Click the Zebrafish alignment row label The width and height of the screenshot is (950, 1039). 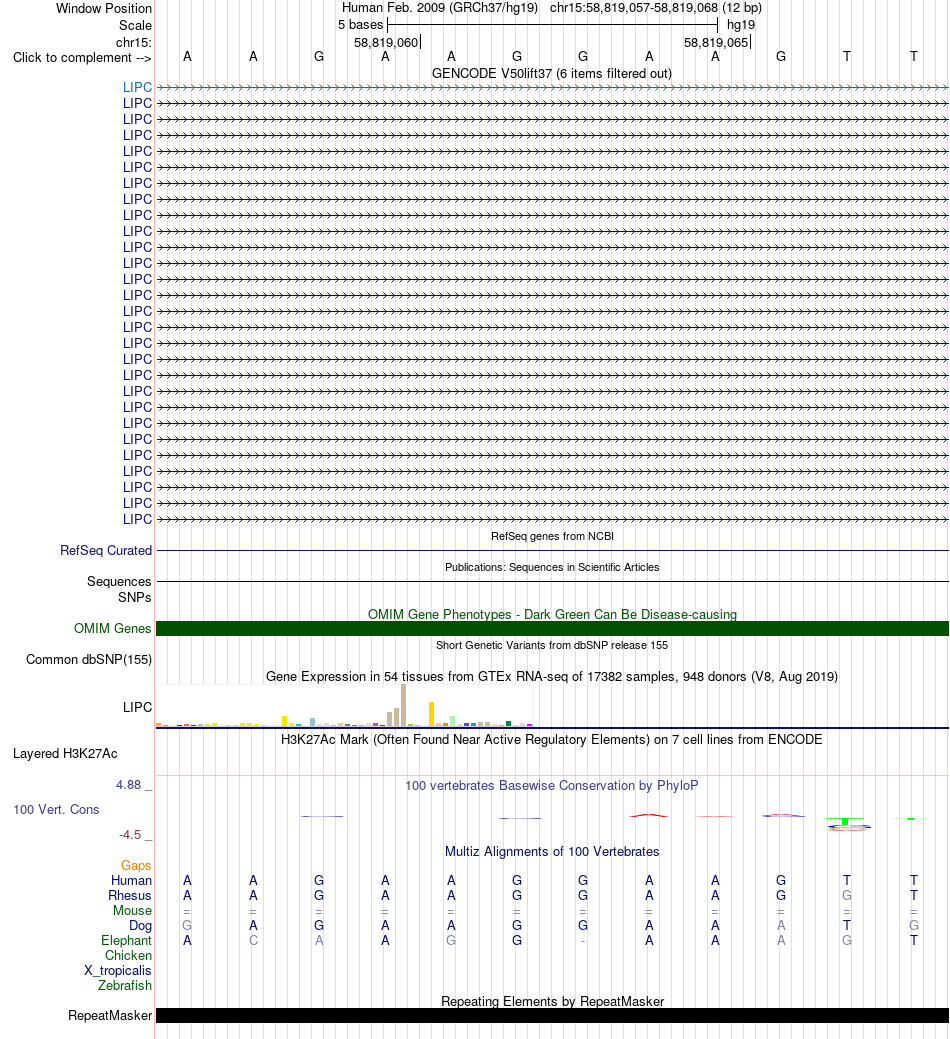click(x=125, y=986)
